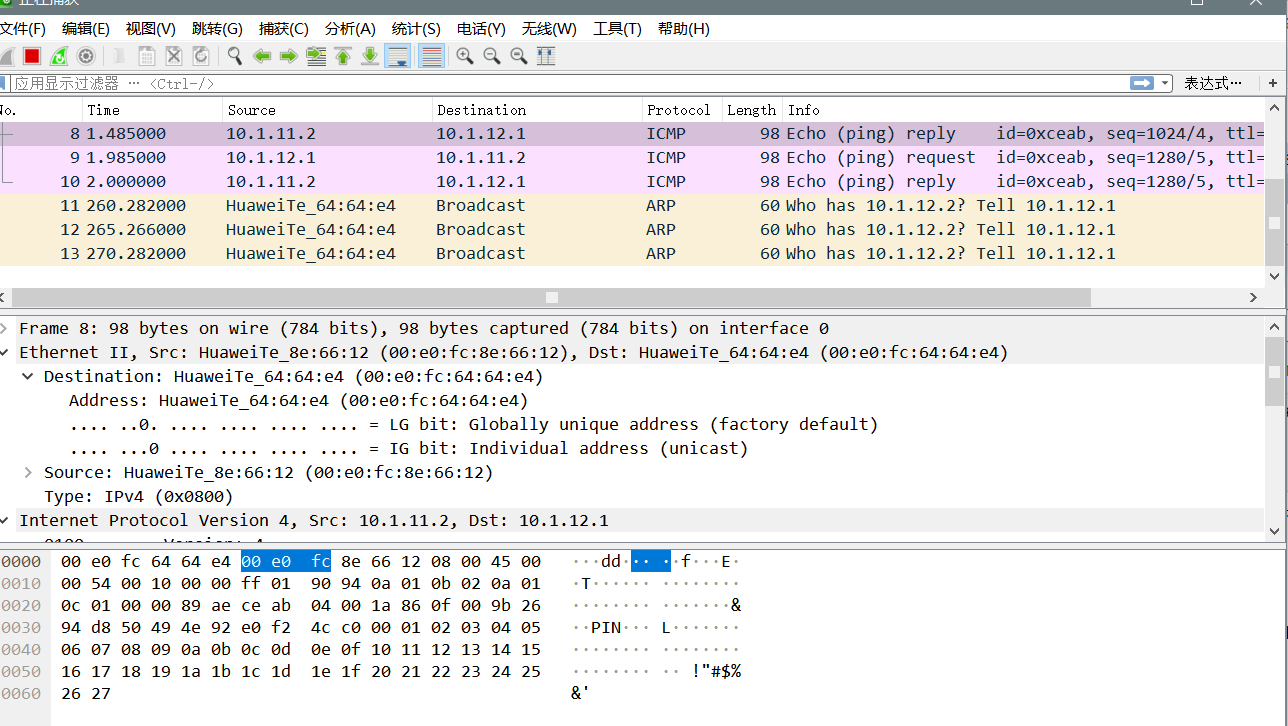
Task: Click the 表达式 button
Action: pyautogui.click(x=1213, y=84)
